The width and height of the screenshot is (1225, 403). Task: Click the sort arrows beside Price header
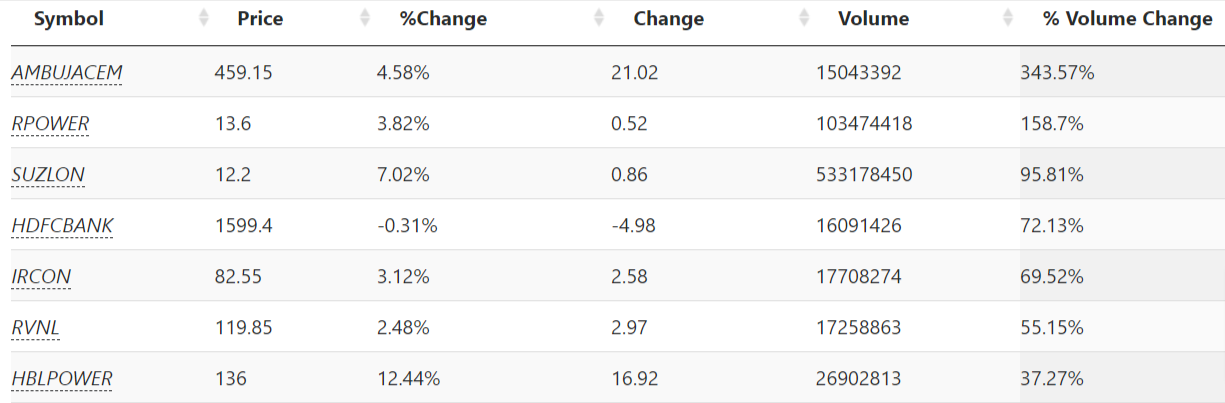(365, 18)
